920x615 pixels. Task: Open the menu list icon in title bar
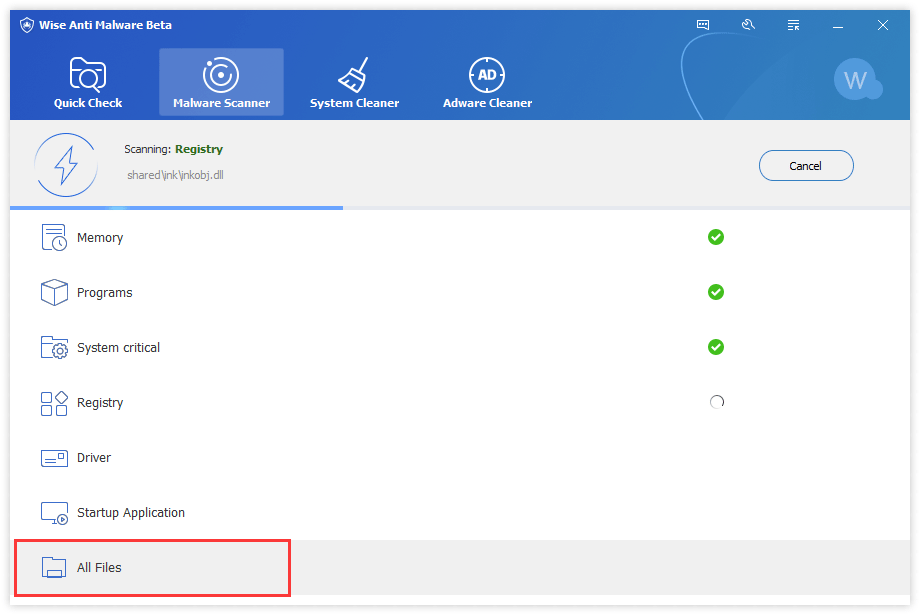coord(793,25)
